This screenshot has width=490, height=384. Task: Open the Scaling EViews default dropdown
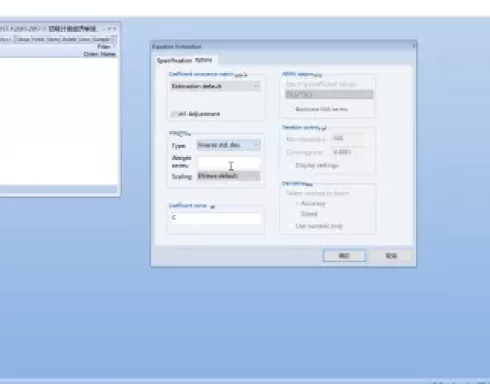(229, 176)
